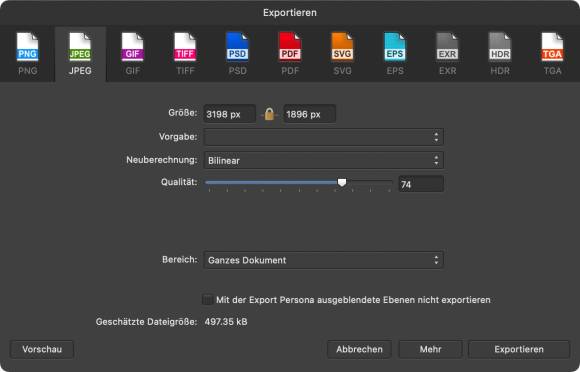The width and height of the screenshot is (580, 372).
Task: Pick the HDR file format
Action: pos(500,54)
